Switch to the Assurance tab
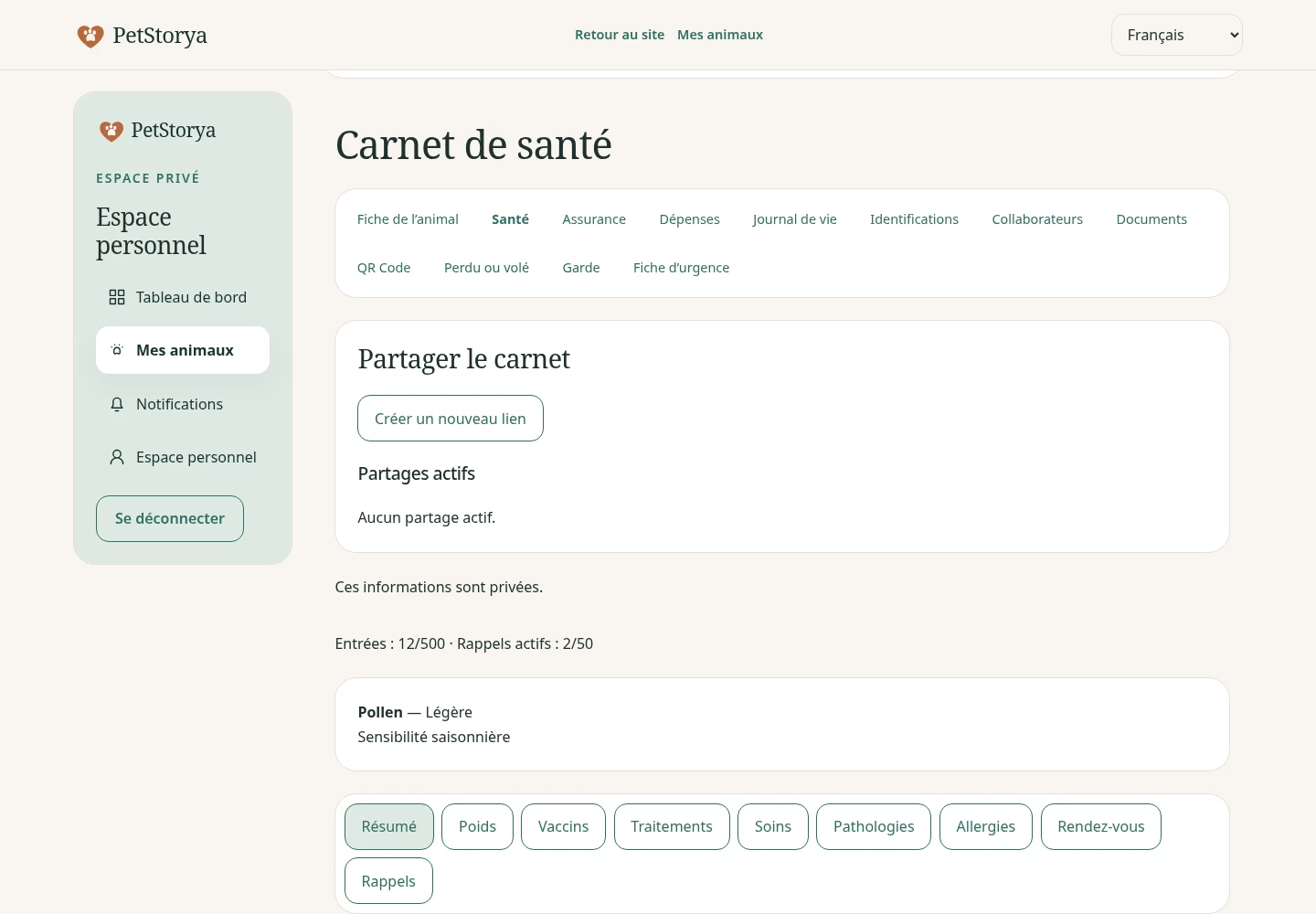This screenshot has height=914, width=1316. tap(594, 219)
